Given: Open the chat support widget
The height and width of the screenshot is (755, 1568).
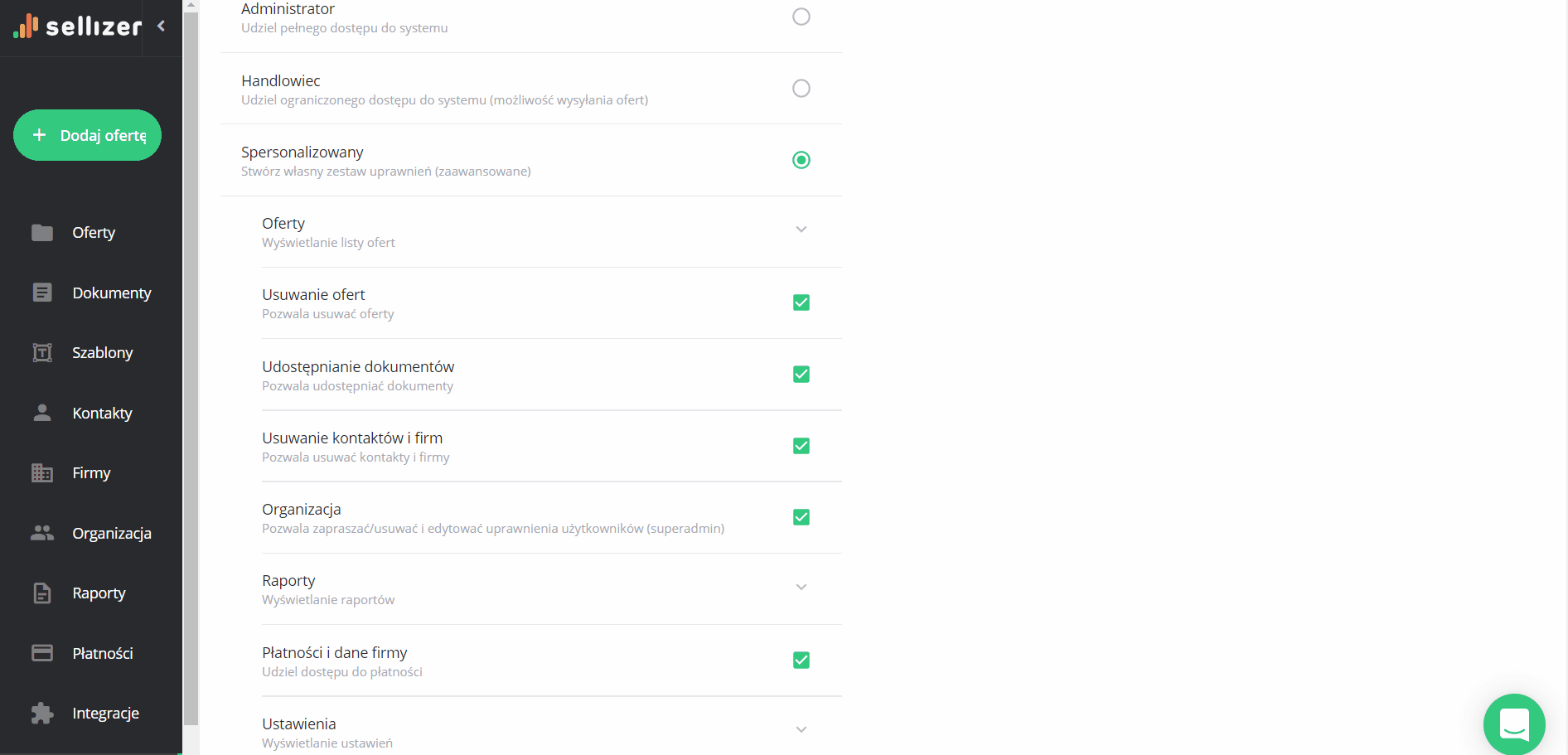Looking at the screenshot, I should [1513, 724].
